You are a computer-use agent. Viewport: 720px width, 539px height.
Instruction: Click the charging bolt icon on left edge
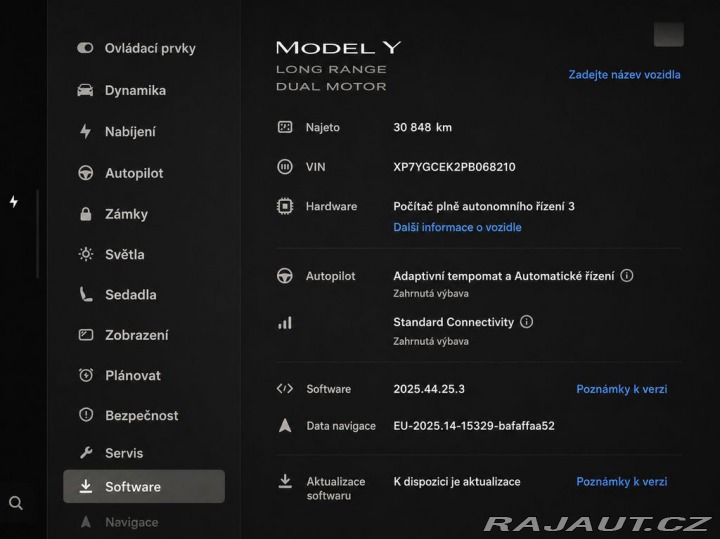tap(14, 201)
